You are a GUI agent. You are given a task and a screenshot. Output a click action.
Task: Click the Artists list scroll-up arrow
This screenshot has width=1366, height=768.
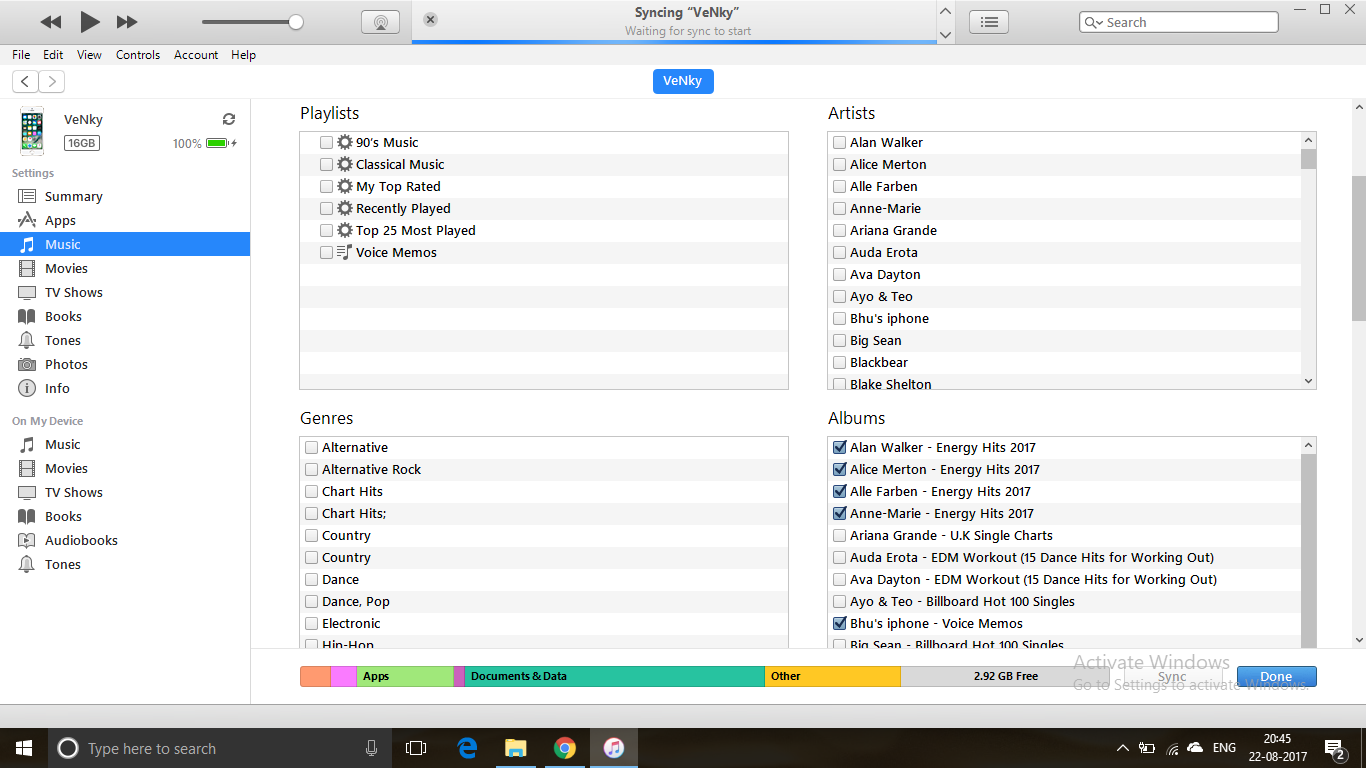pyautogui.click(x=1309, y=141)
